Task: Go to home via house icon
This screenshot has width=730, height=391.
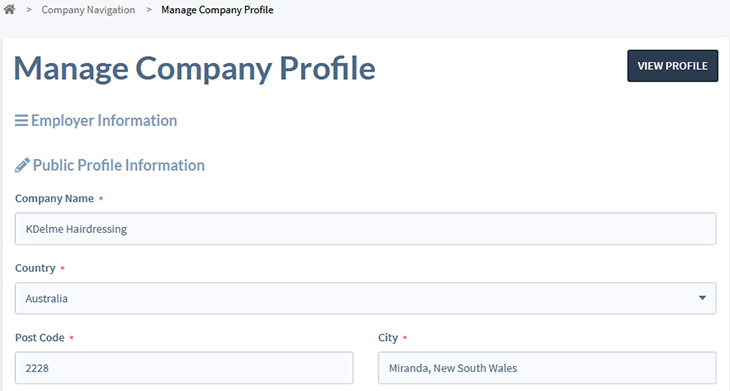Action: pyautogui.click(x=9, y=9)
